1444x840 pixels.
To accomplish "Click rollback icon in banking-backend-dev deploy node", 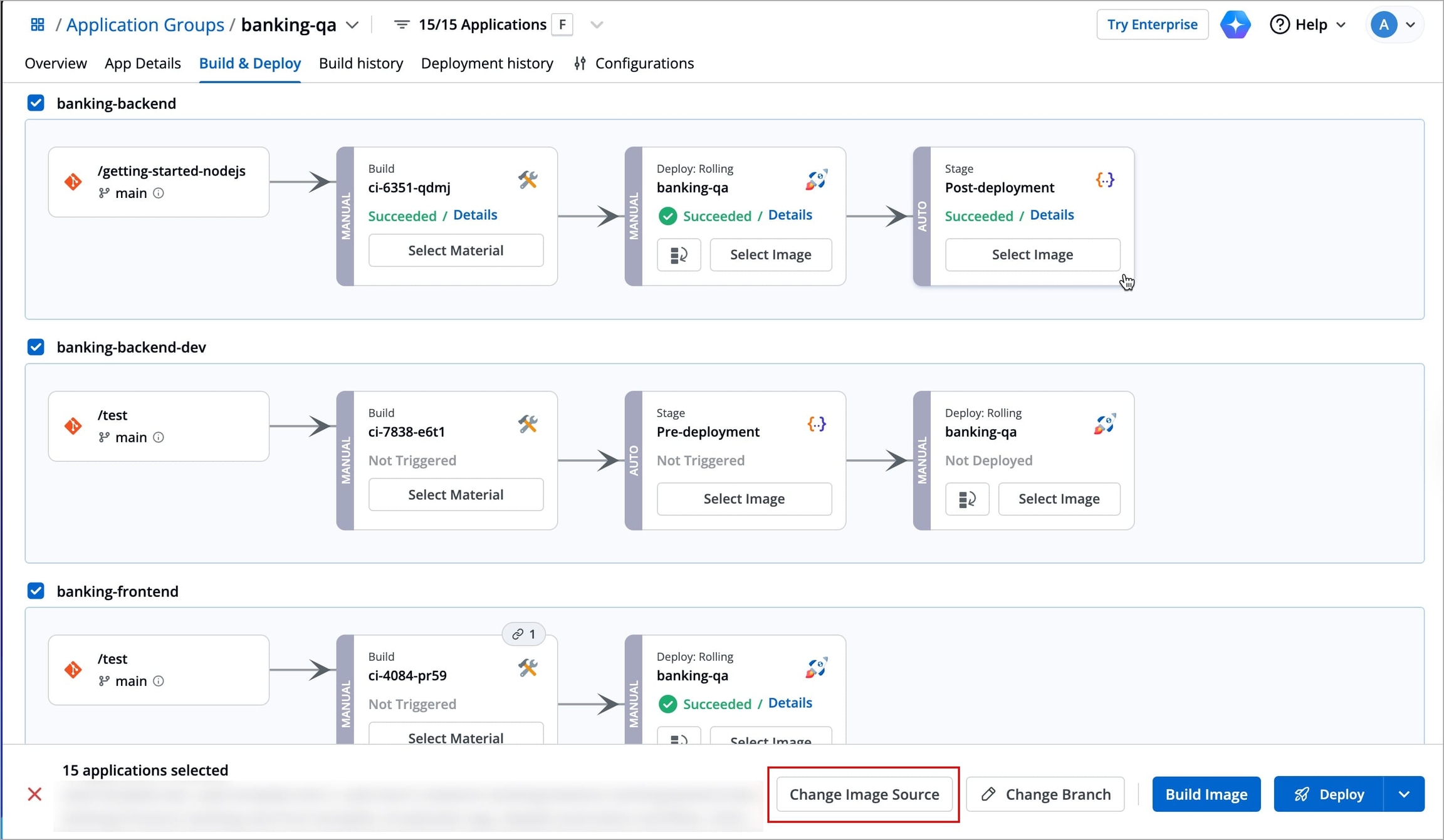I will [966, 499].
